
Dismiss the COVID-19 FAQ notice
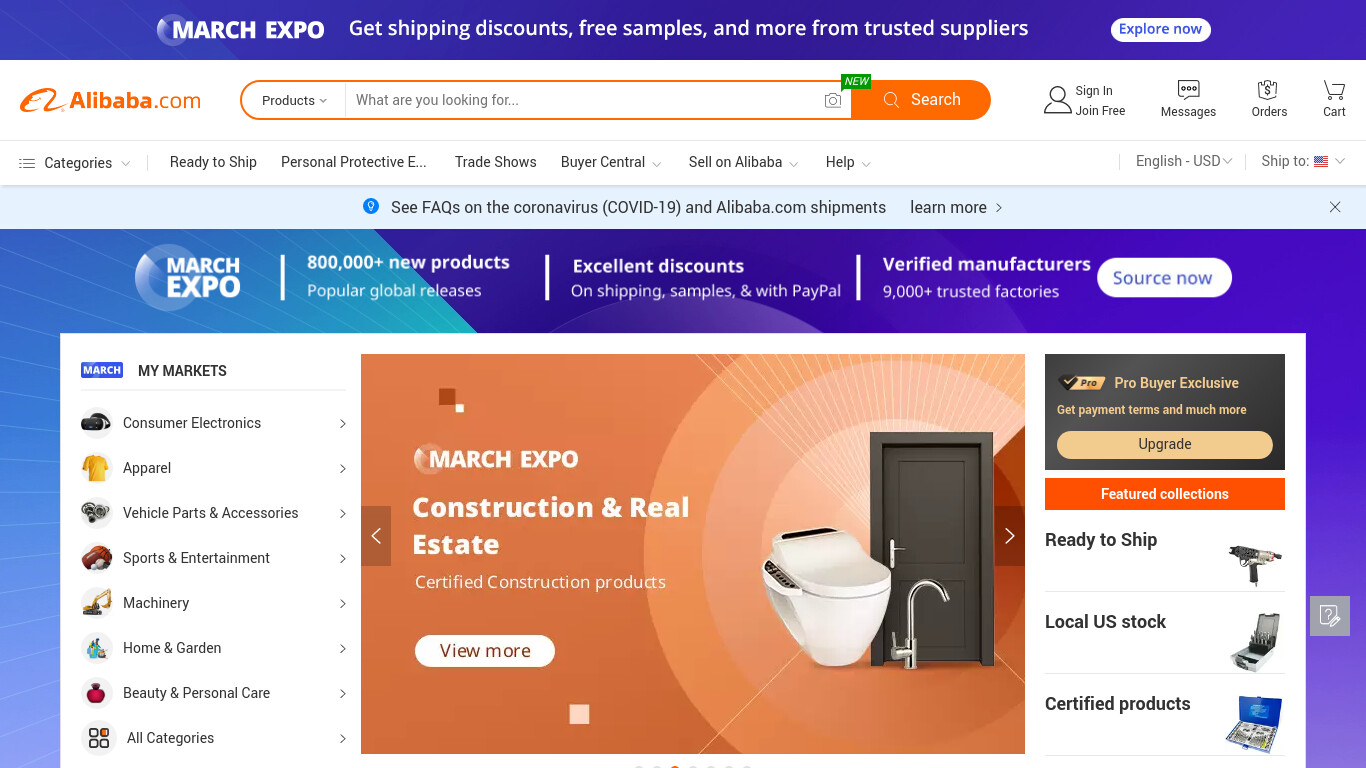coord(1335,207)
